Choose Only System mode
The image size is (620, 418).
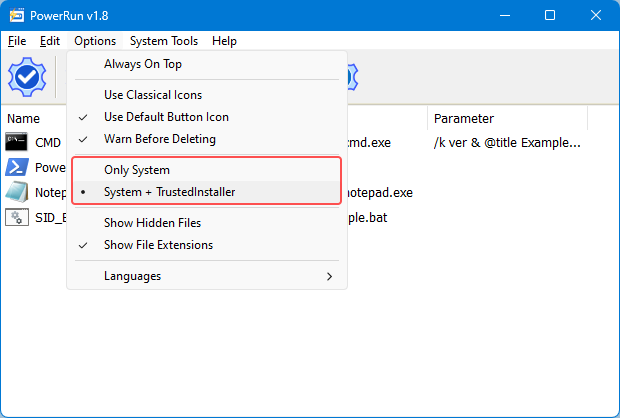click(x=137, y=170)
